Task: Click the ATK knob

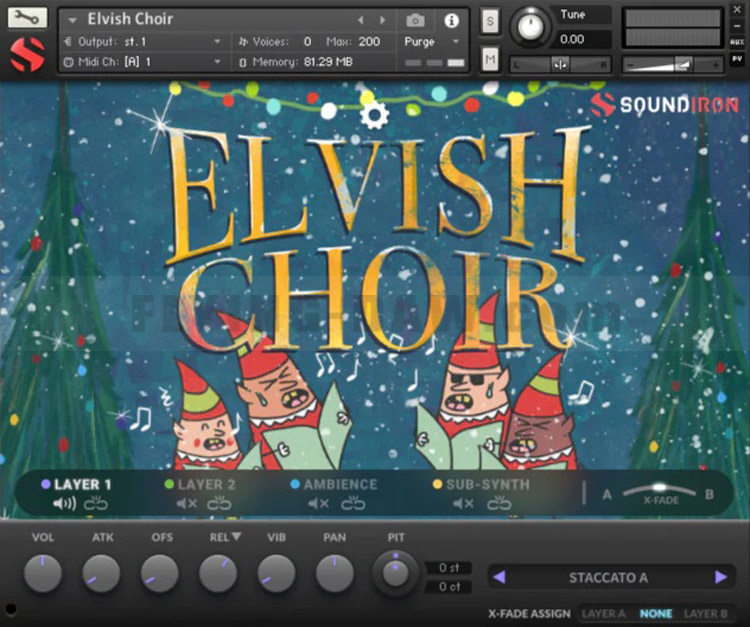Action: click(x=101, y=573)
